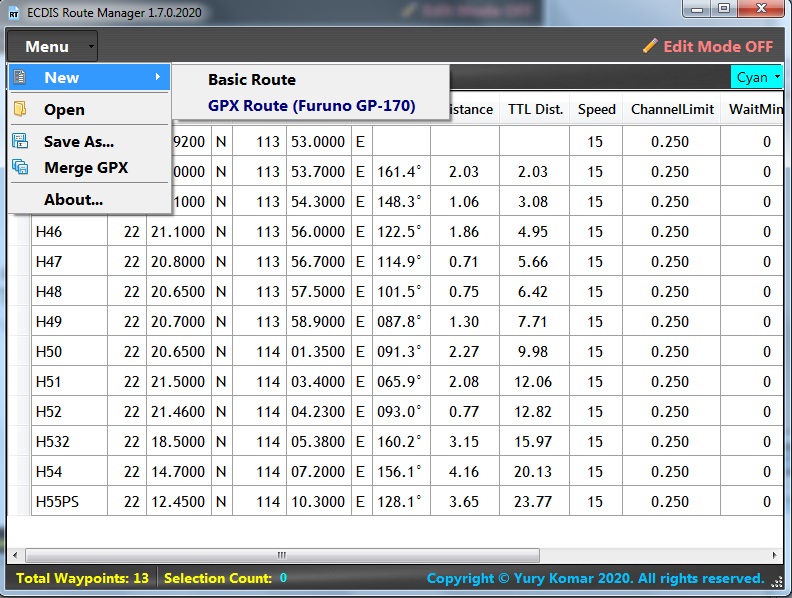Click course cell 101.5° in H48 row
The height and width of the screenshot is (598, 792).
tap(401, 291)
